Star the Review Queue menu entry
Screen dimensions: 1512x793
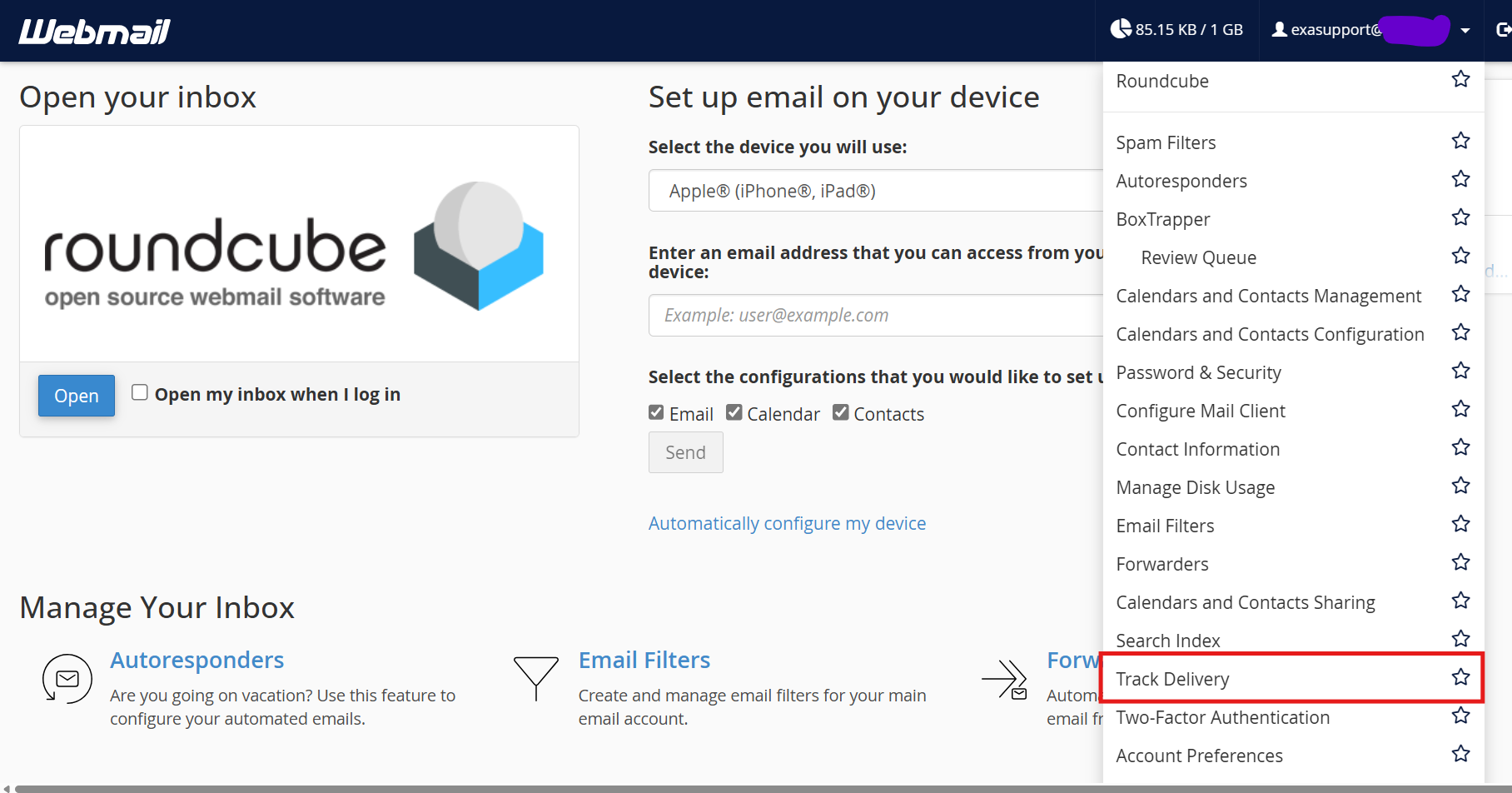click(1460, 256)
